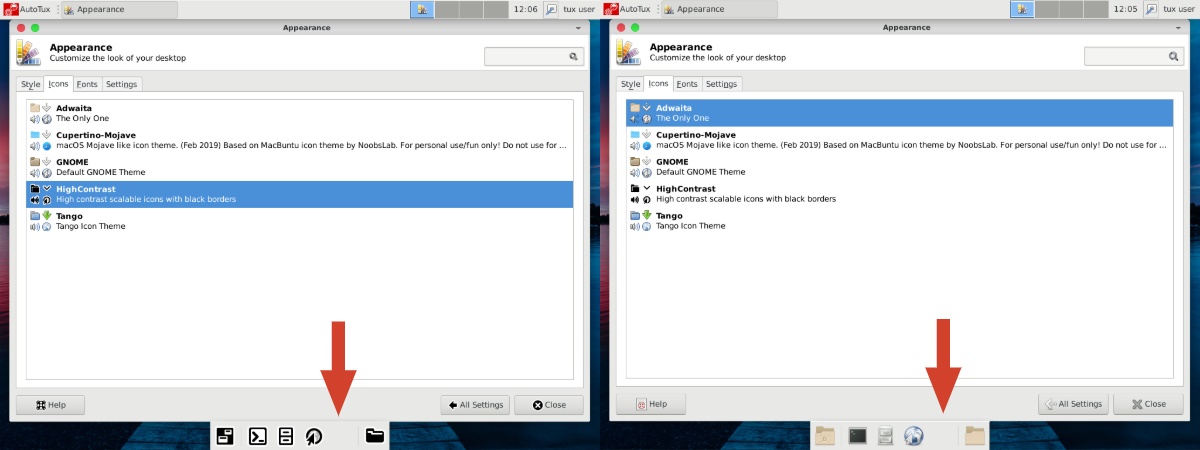Click the Appearance taskbar button in right panel
The image size is (1200, 450).
pyautogui.click(x=719, y=9)
